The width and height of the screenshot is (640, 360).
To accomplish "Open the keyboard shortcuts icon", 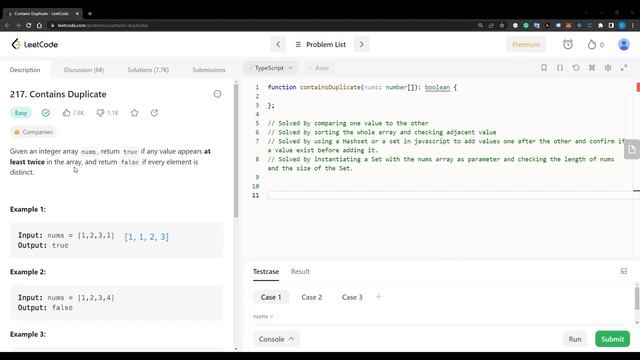I will coord(592,68).
